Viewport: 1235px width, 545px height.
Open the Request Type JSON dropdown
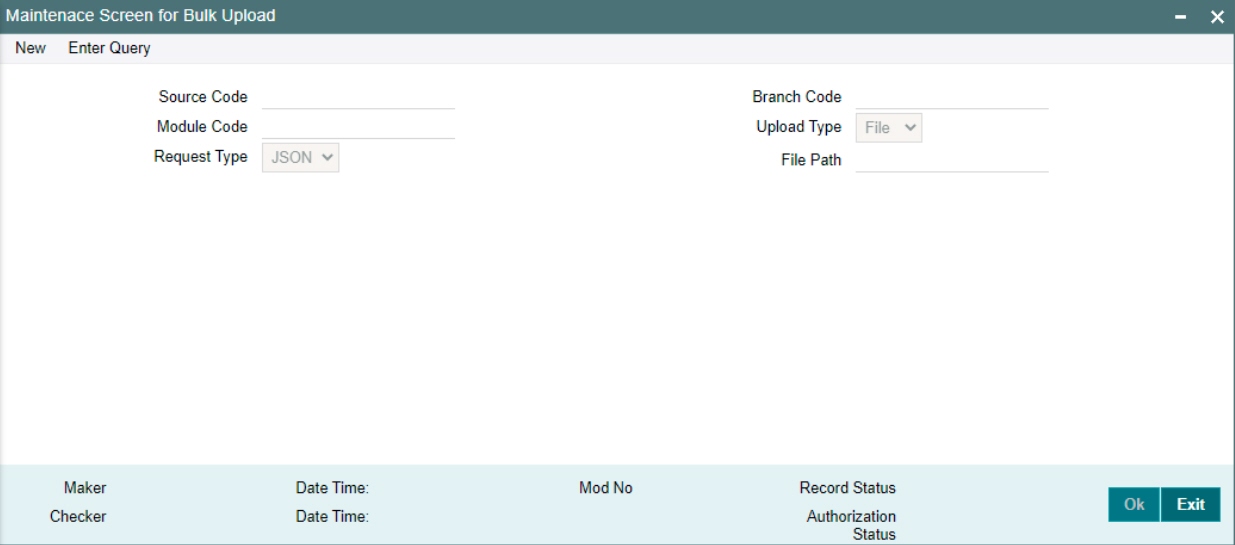click(x=301, y=157)
